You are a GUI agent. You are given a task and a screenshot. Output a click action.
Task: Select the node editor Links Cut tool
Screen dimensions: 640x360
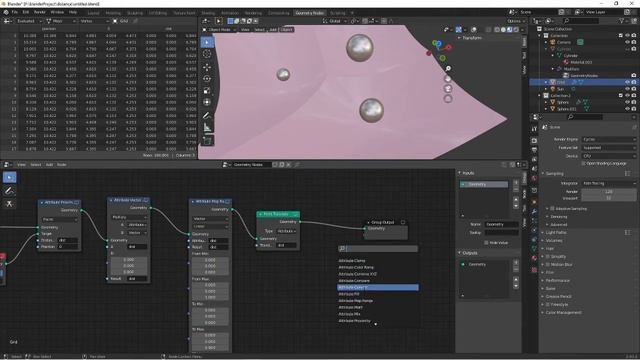(x=9, y=204)
